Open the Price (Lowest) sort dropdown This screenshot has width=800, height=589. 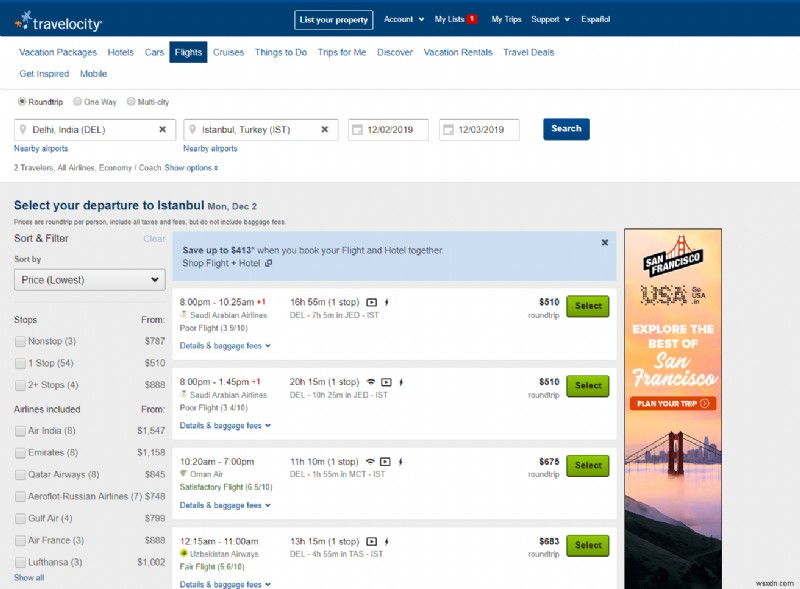(x=88, y=279)
